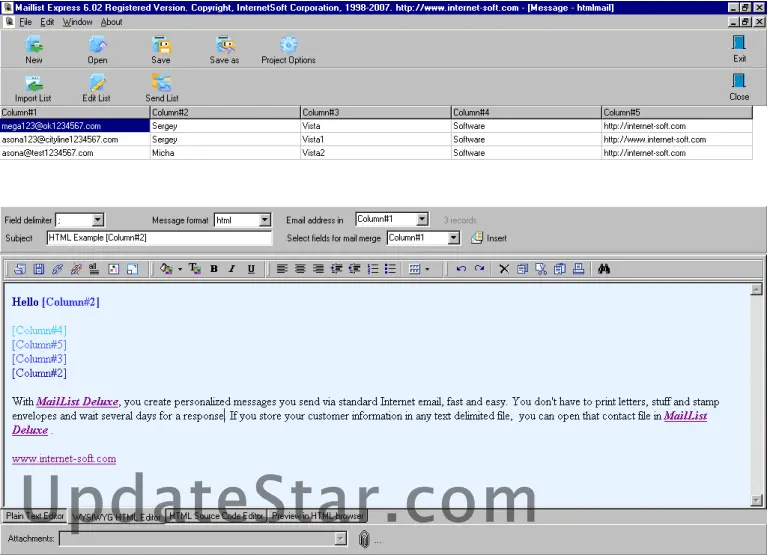The width and height of the screenshot is (768, 555).
Task: Open the Edit menu
Action: tap(47, 22)
